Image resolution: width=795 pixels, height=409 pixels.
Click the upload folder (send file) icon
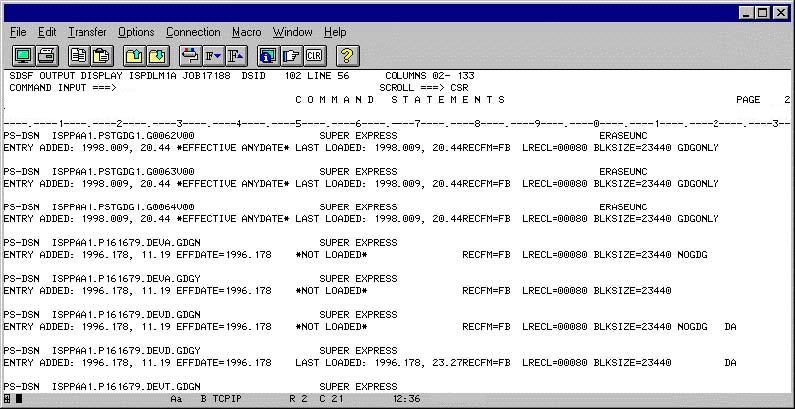click(135, 55)
